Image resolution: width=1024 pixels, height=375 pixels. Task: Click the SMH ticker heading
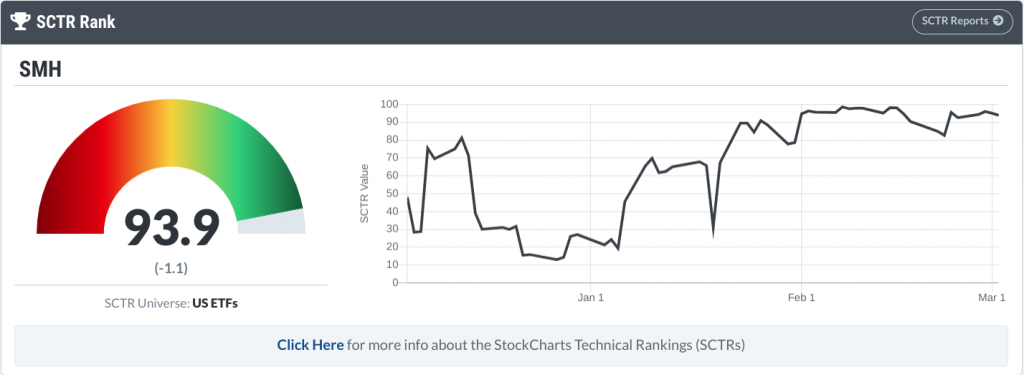[40, 70]
